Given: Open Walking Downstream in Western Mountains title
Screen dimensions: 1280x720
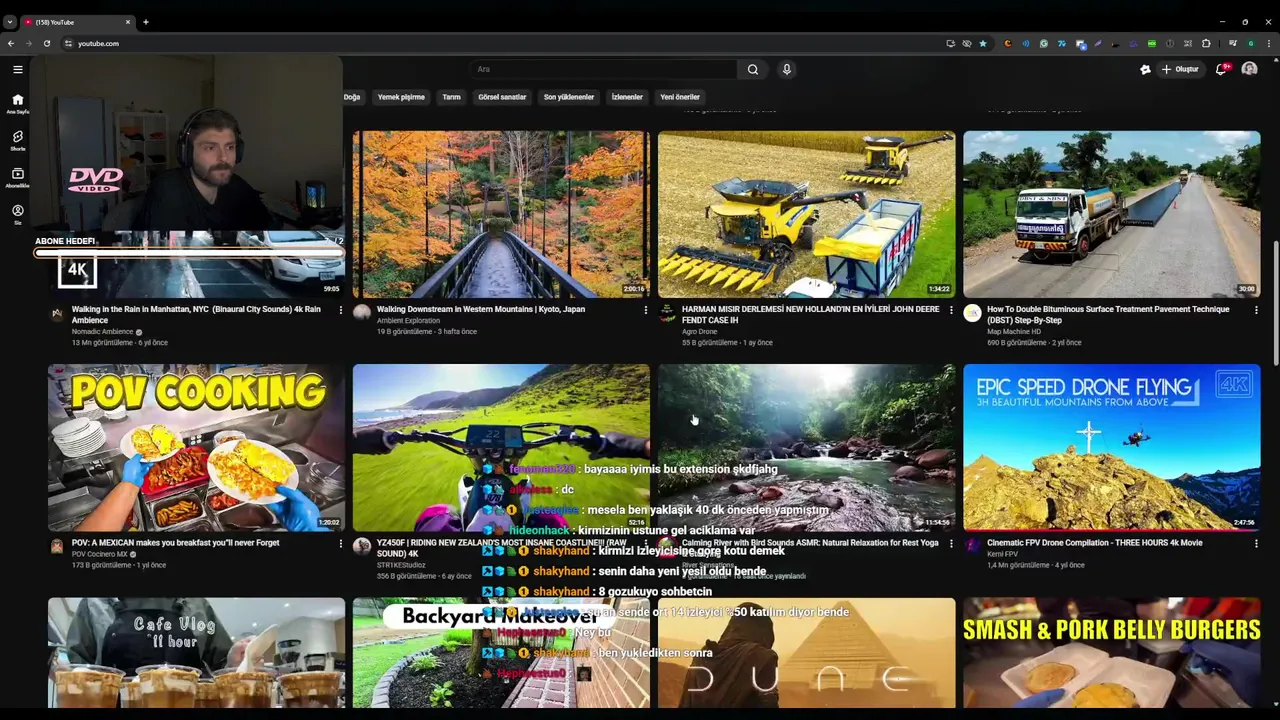Looking at the screenshot, I should 481,309.
